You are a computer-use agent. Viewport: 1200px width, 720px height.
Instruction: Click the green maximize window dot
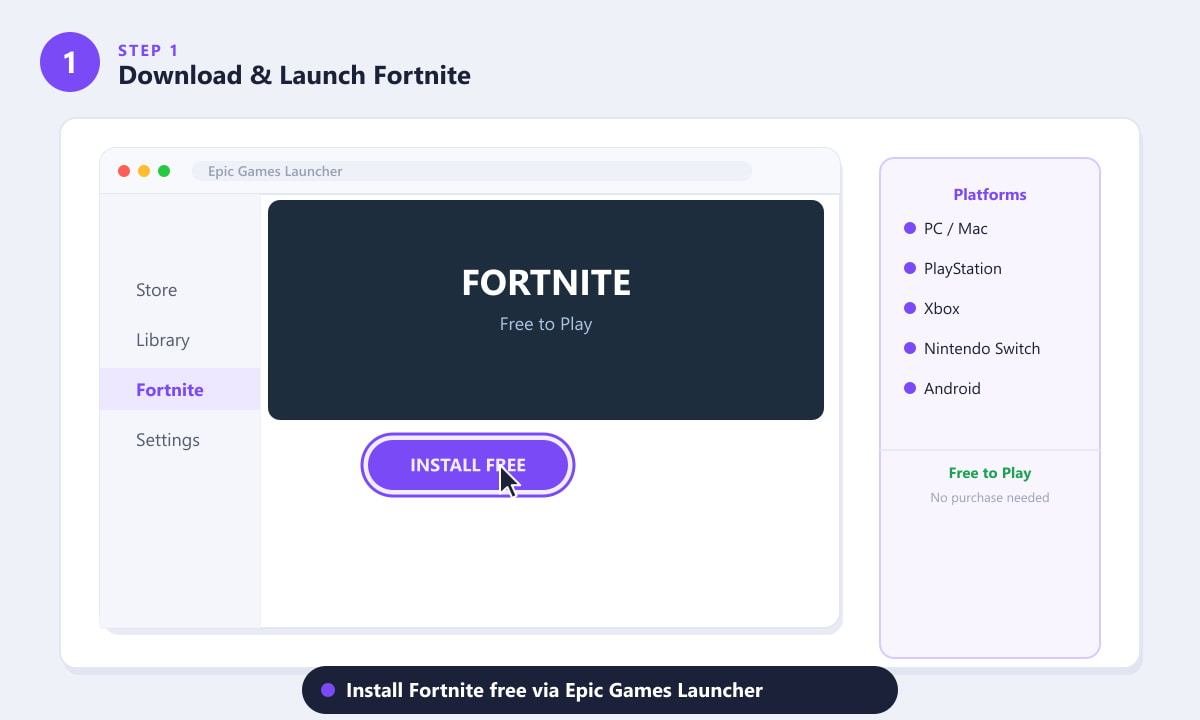(164, 171)
